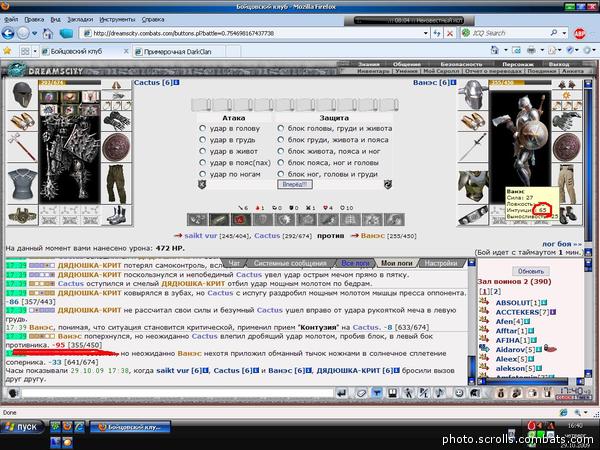Screen dimensions: 600x450
Task: Click Cactus's round shield slot
Action: point(117,147)
